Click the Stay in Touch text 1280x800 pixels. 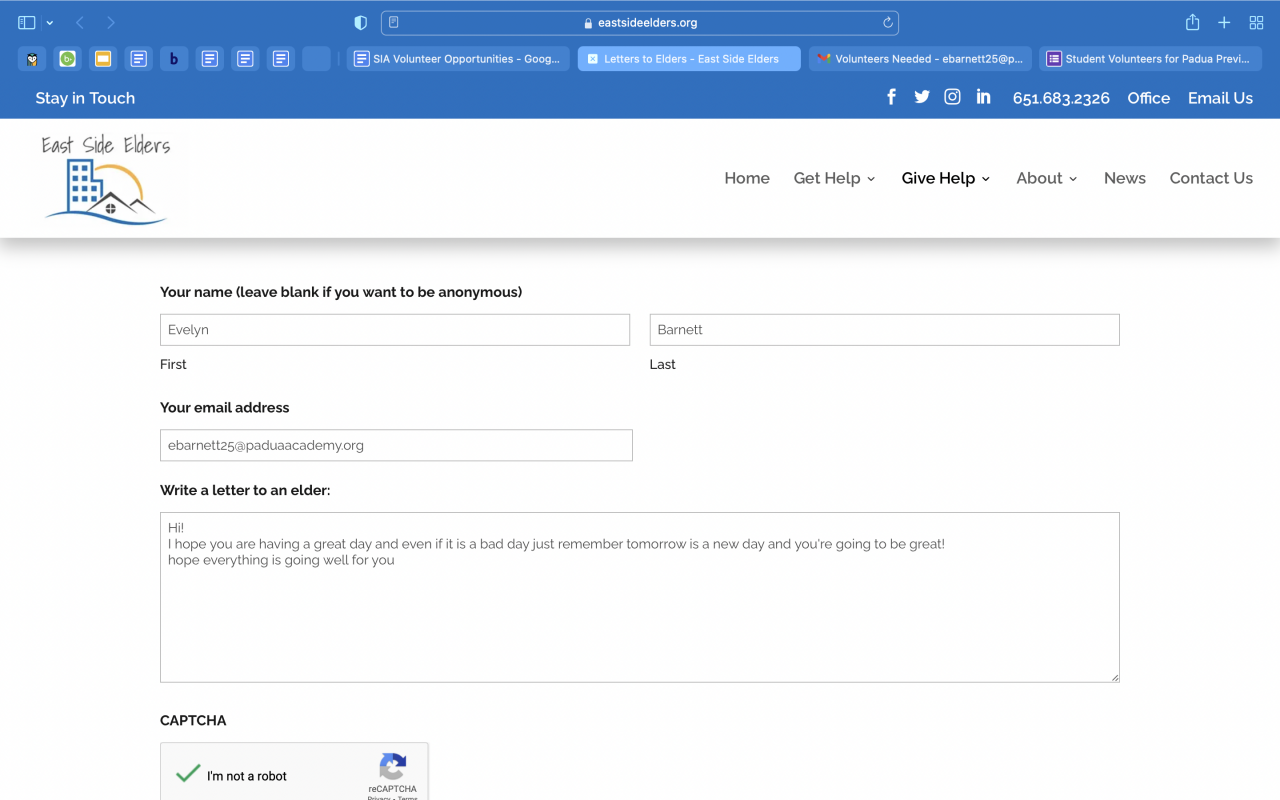pos(85,98)
